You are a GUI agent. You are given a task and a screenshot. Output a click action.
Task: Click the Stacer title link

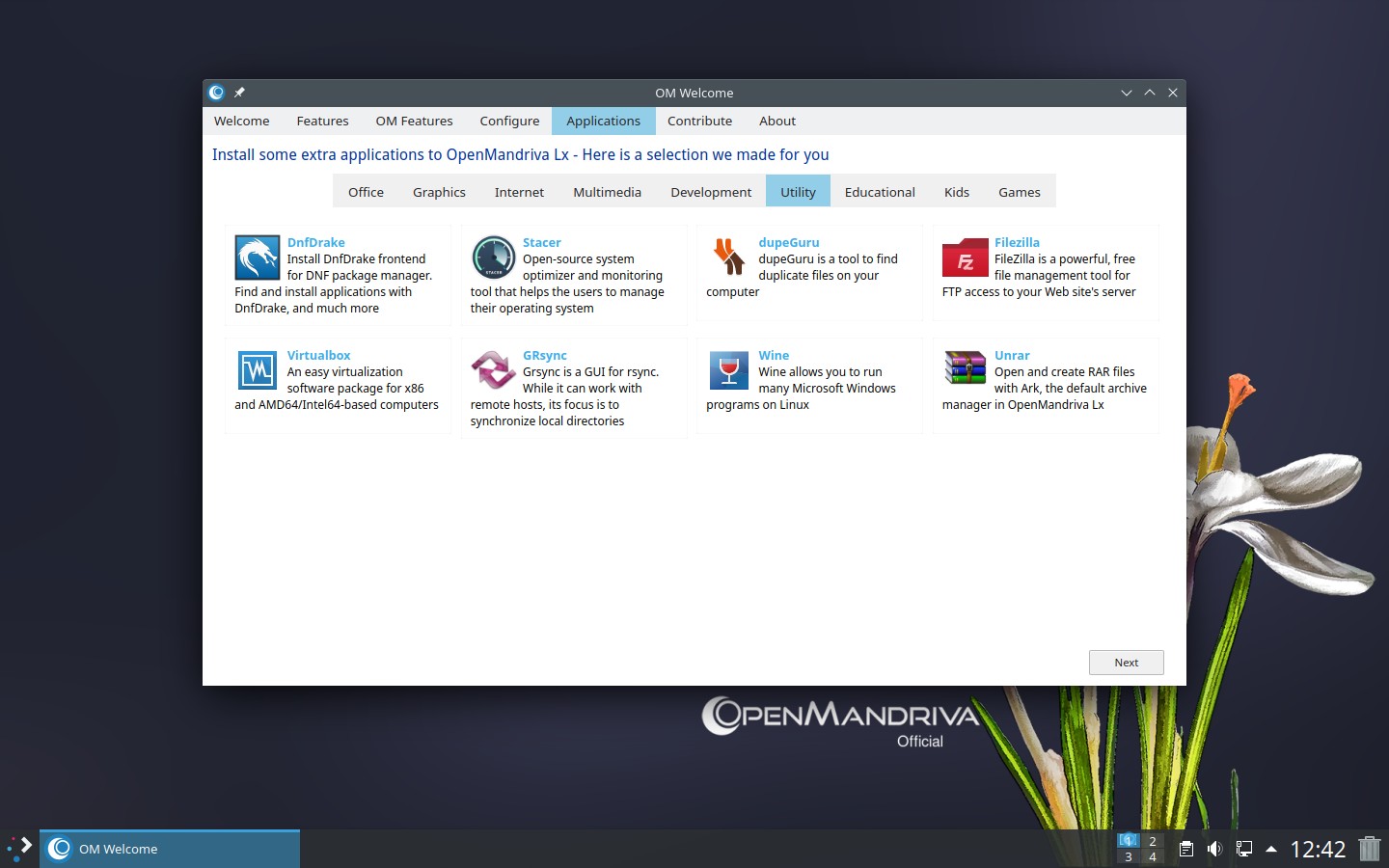541,243
